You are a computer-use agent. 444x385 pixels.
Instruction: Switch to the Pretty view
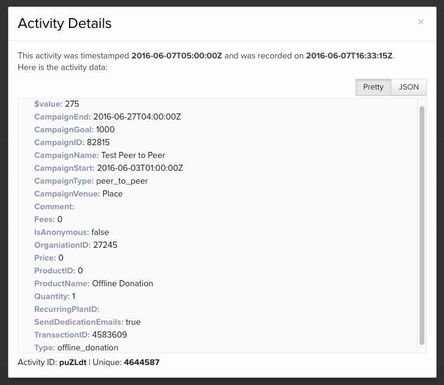[x=373, y=87]
